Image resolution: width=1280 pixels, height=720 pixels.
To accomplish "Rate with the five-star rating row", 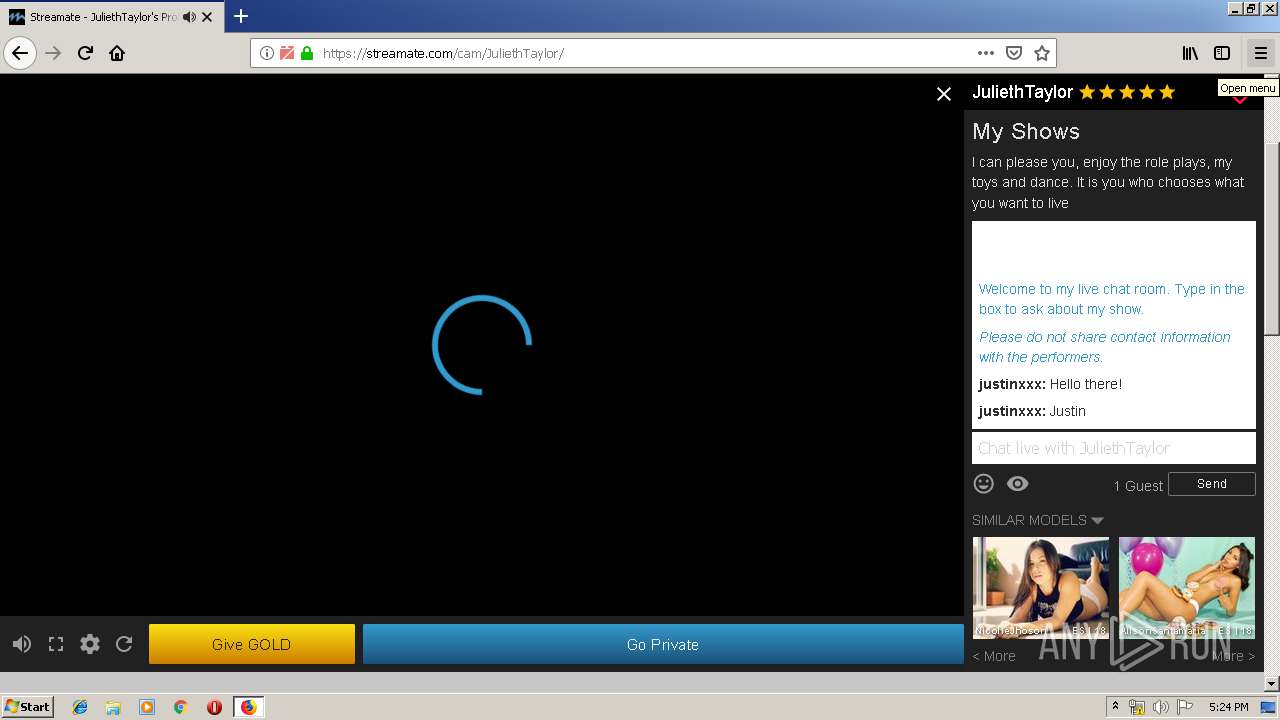I will pyautogui.click(x=1127, y=92).
